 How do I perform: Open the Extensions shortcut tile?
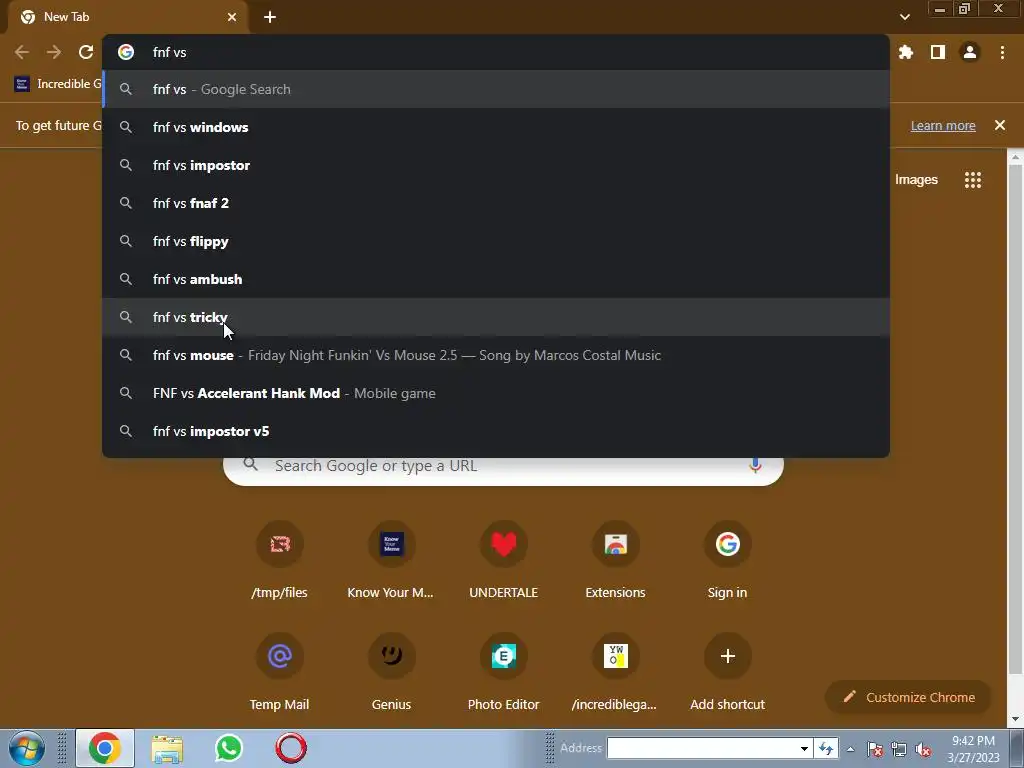(x=615, y=560)
